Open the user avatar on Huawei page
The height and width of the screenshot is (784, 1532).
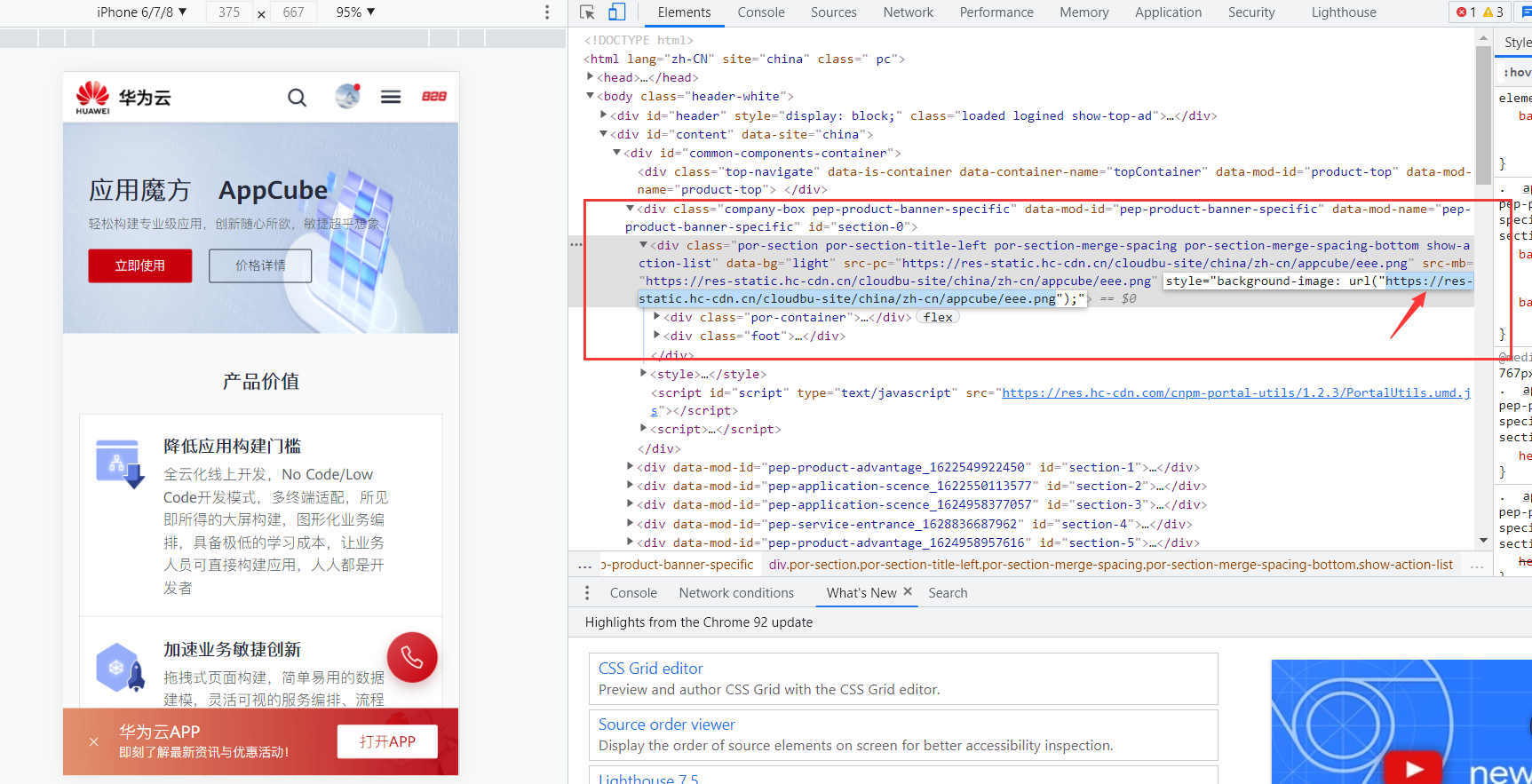347,96
